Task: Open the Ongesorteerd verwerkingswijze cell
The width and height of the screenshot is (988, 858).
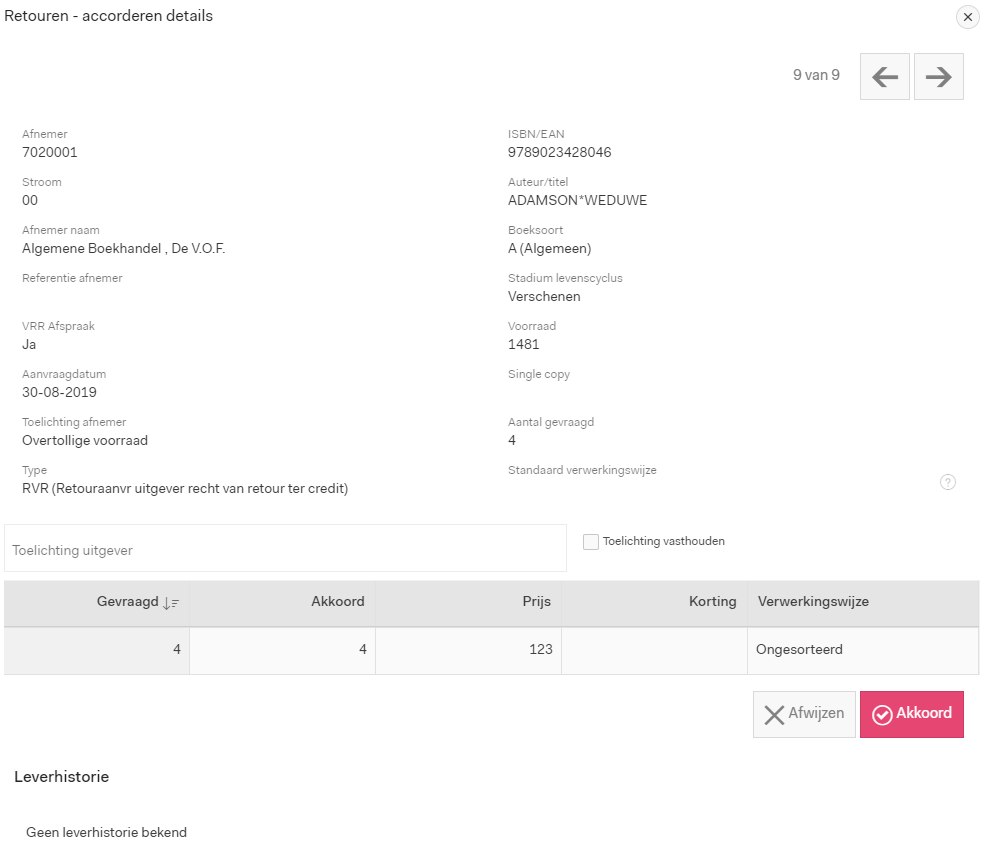Action: pos(863,651)
